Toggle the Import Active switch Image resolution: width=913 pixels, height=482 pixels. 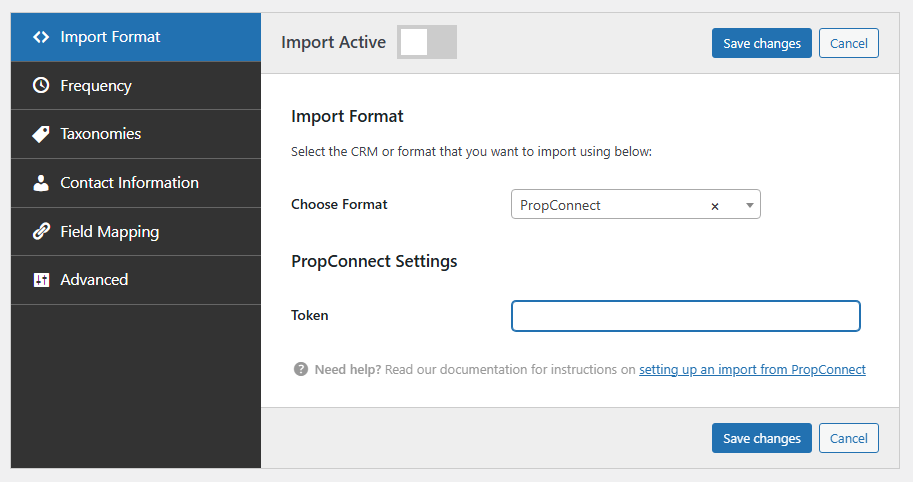[x=427, y=42]
